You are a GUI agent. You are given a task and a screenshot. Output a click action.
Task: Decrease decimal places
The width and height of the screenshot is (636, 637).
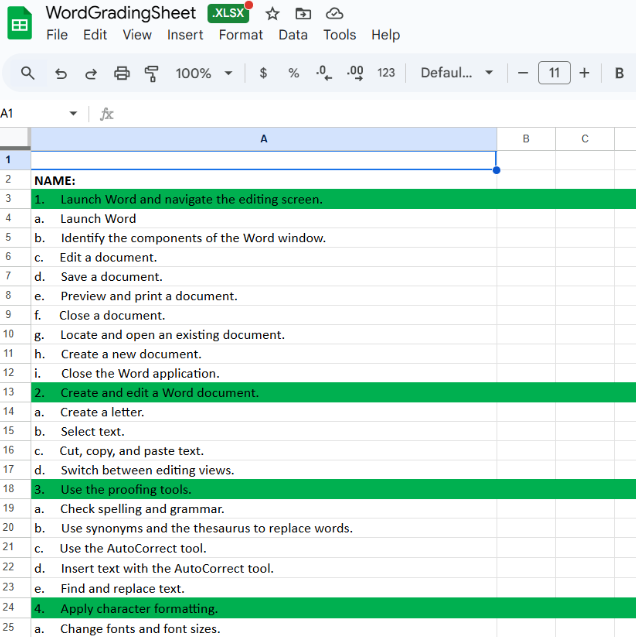(x=324, y=73)
